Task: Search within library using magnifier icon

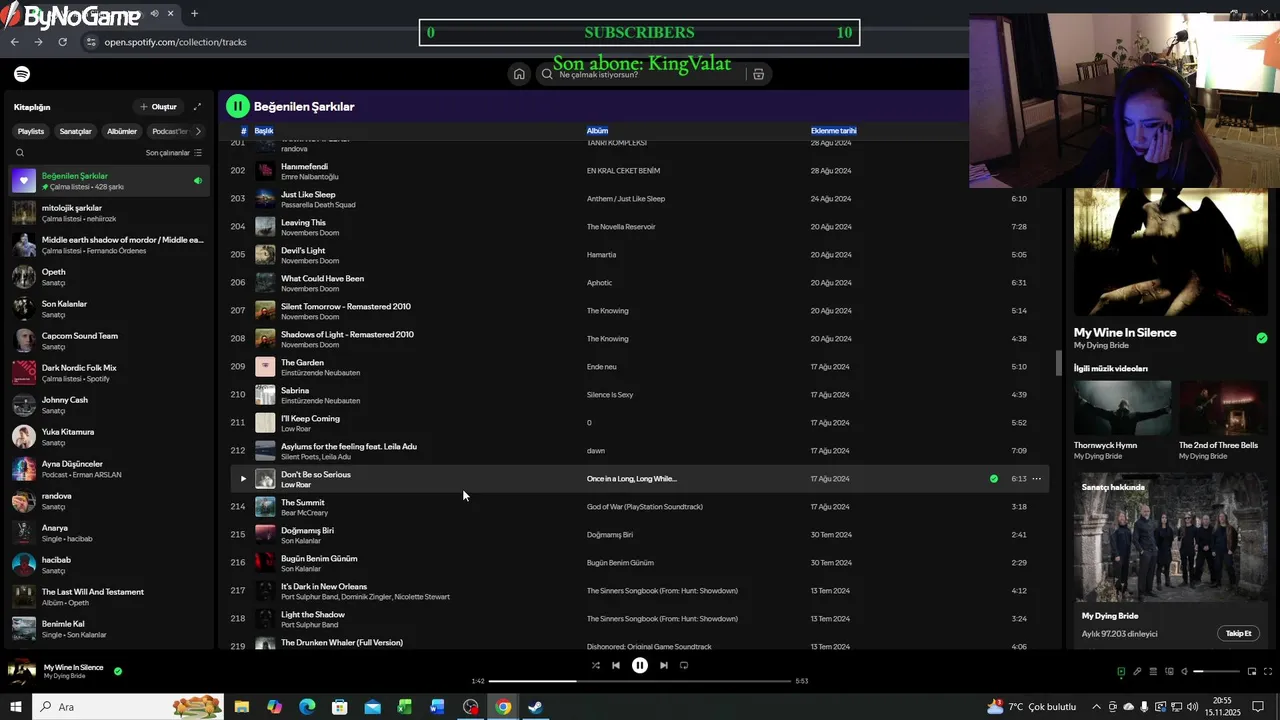Action: [20, 153]
